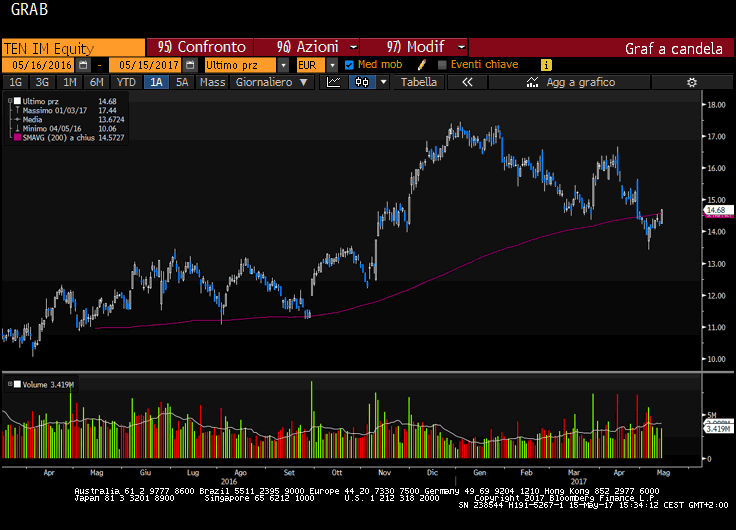Image resolution: width=736 pixels, height=530 pixels.
Task: Click the 14.68 last price axis label
Action: 718,210
